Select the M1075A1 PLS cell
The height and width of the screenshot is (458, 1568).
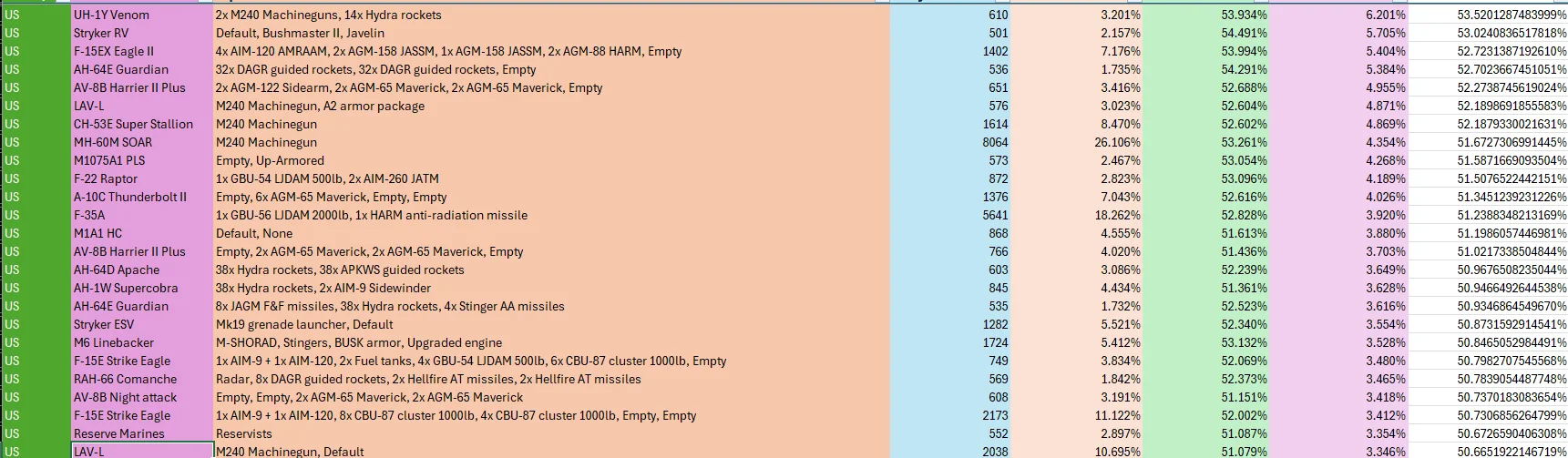coord(142,160)
